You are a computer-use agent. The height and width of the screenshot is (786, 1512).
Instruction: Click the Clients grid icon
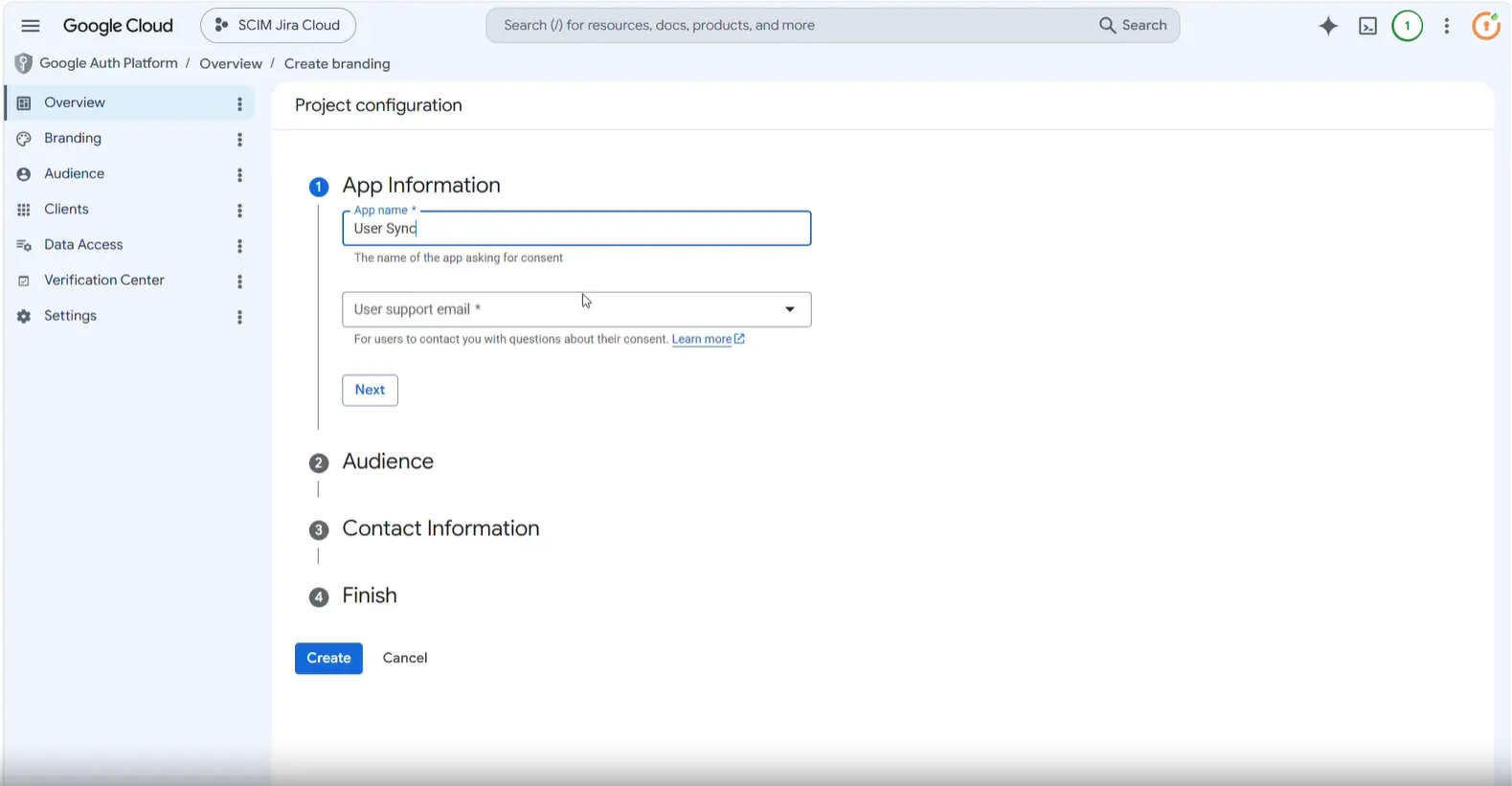tap(24, 210)
